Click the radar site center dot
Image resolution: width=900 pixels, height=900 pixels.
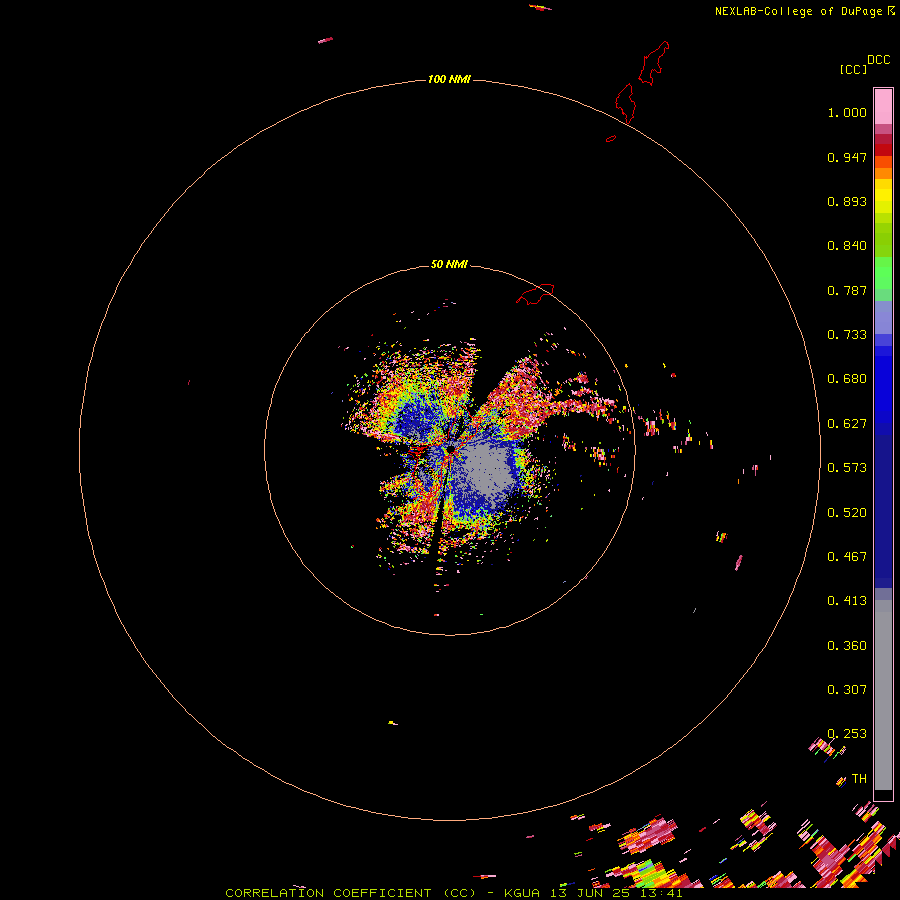point(451,449)
